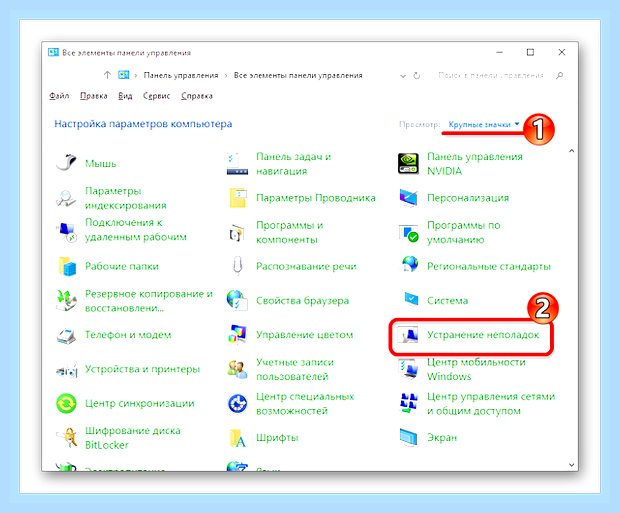Click the scrollbar down arrow

click(x=571, y=465)
